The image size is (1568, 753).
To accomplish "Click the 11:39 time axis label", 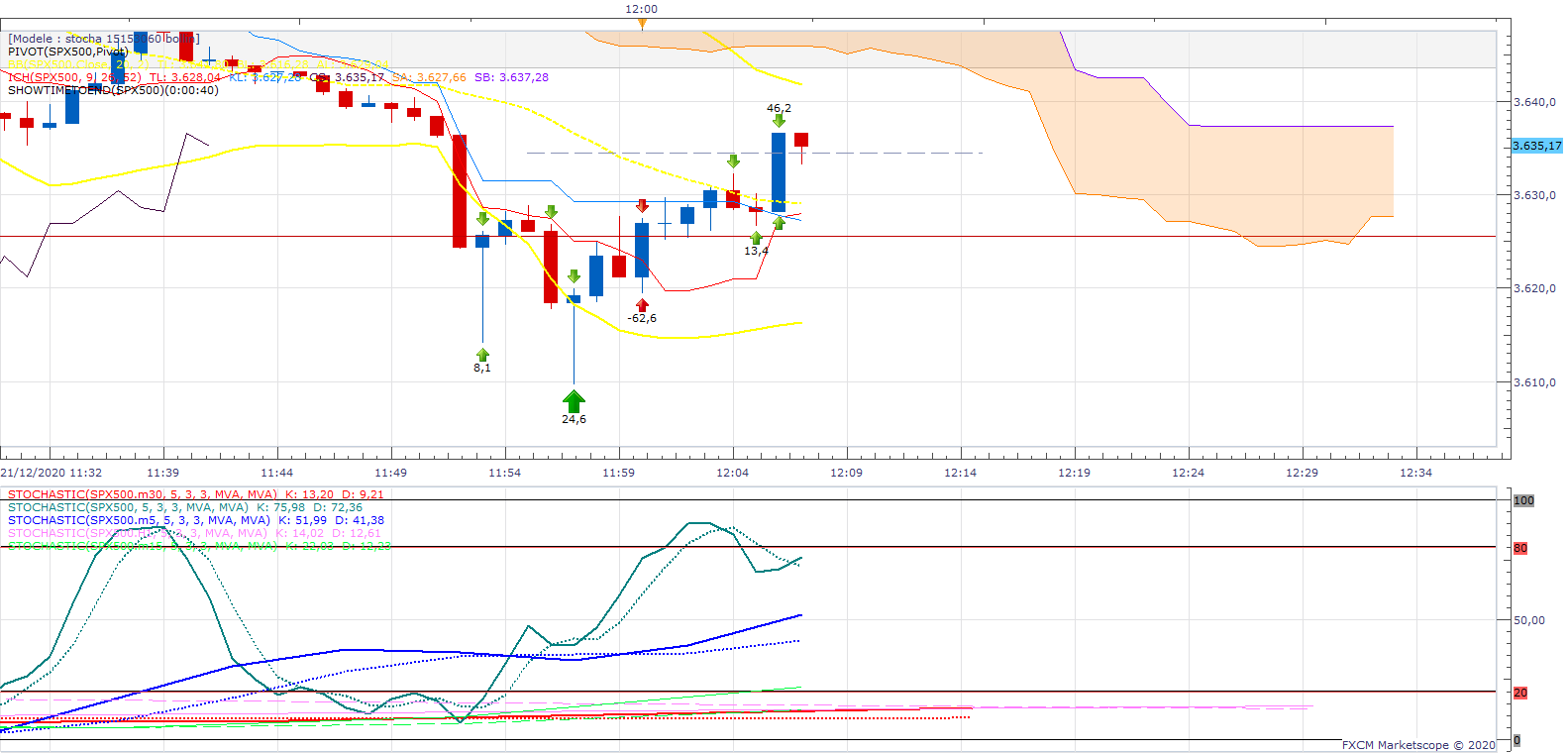I will 163,473.
